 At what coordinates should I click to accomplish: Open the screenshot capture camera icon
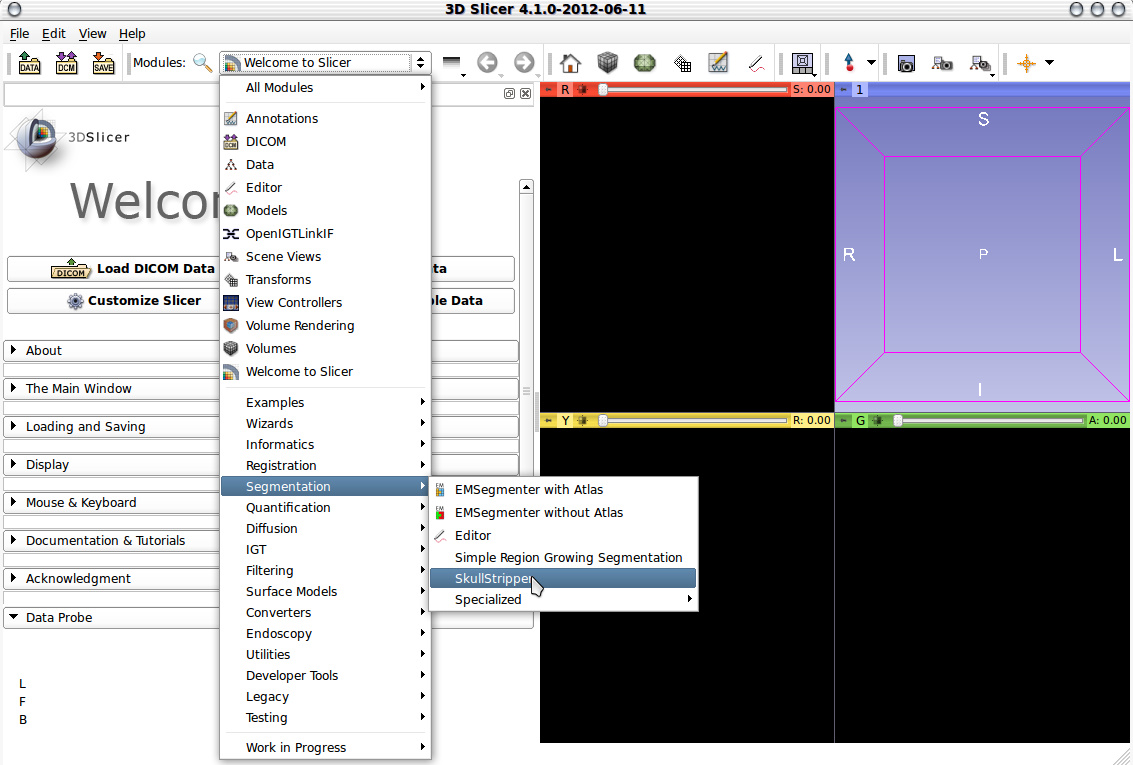(906, 63)
